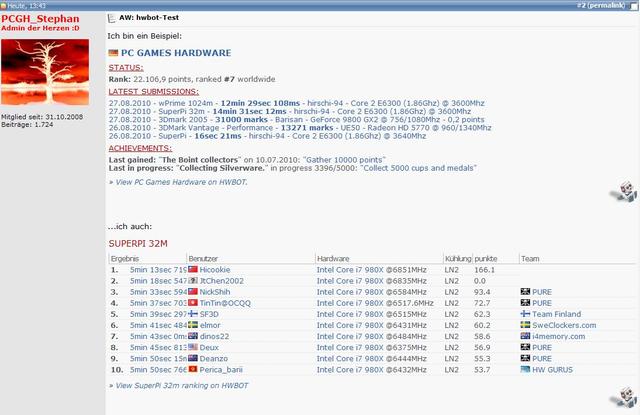Open result 5min 13sec in rank 1
The height and width of the screenshot is (415, 640).
158,270
